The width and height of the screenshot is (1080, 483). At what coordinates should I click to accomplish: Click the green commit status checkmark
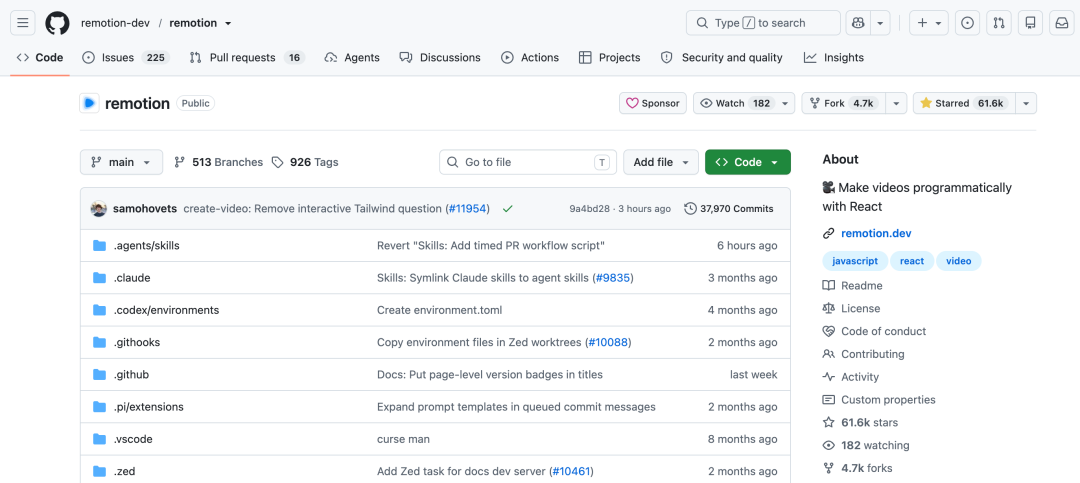(508, 208)
